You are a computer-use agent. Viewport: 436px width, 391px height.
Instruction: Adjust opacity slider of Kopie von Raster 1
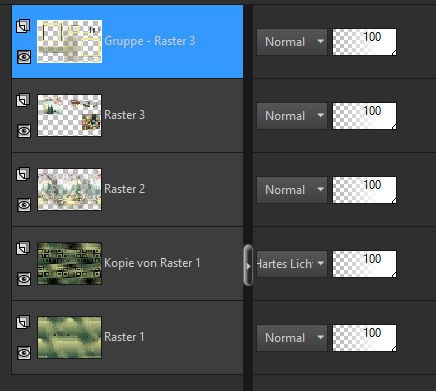pyautogui.click(x=365, y=264)
